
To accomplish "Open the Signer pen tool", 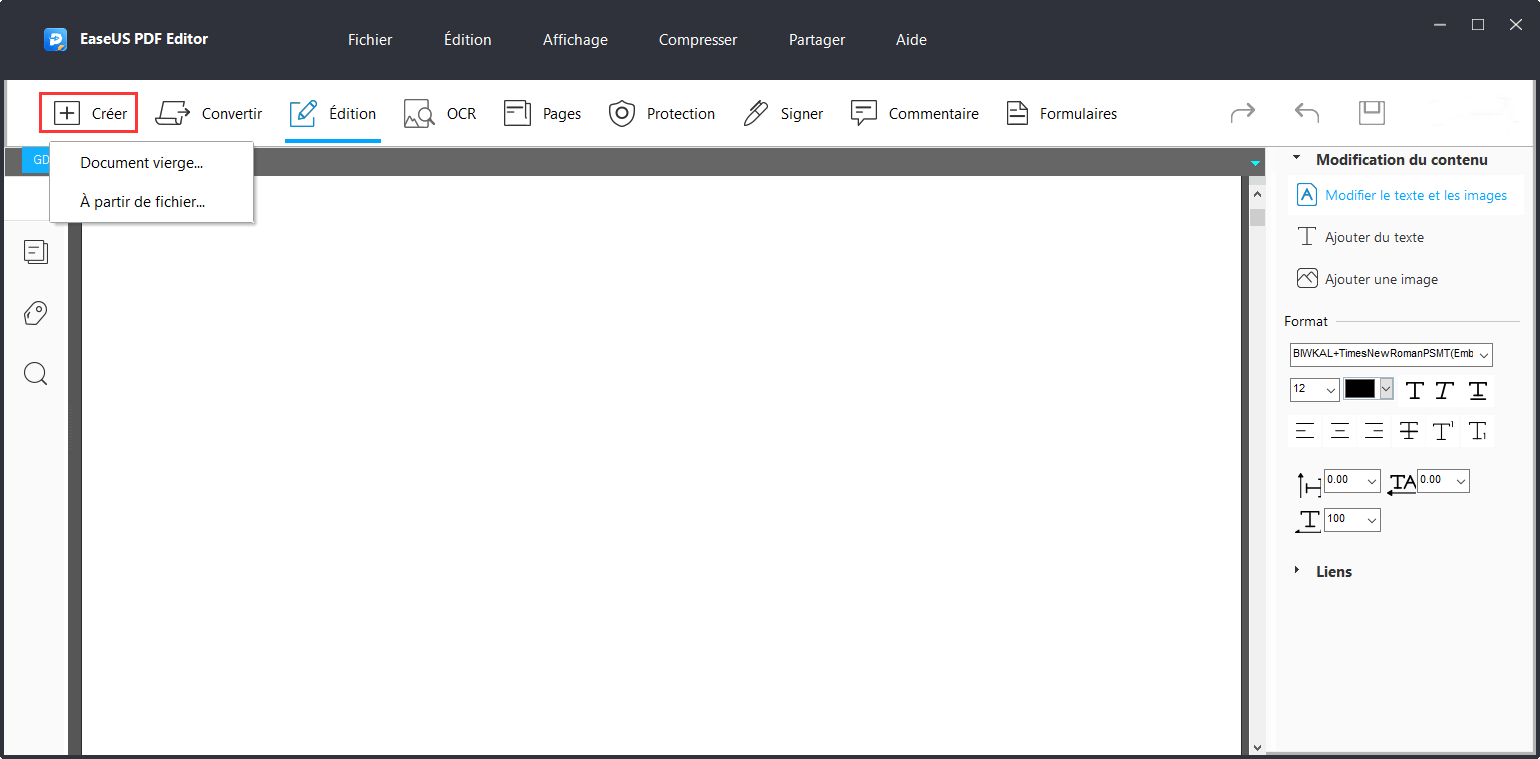I will coord(783,114).
